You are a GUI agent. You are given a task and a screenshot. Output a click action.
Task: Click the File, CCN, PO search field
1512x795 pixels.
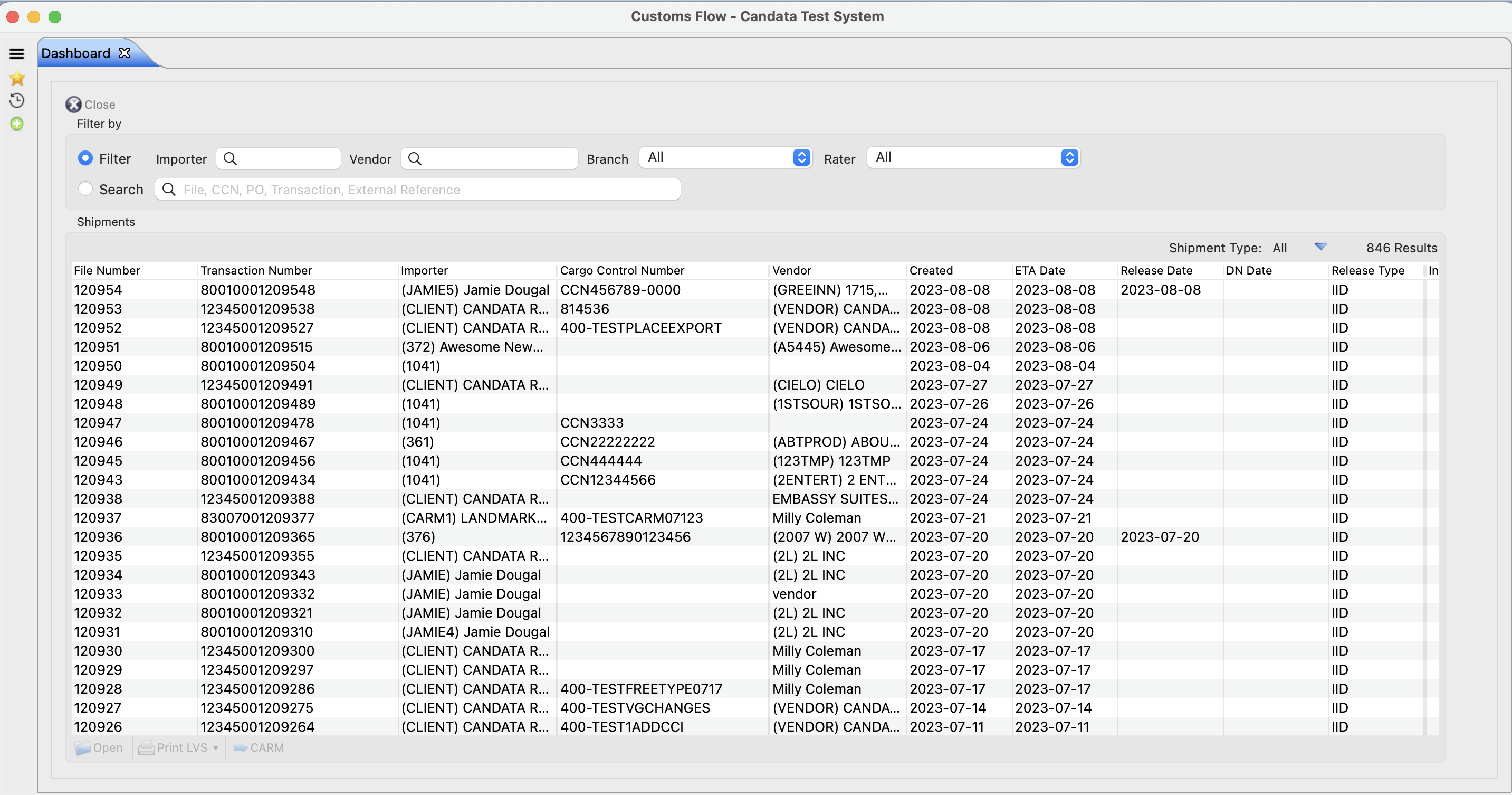click(x=417, y=189)
